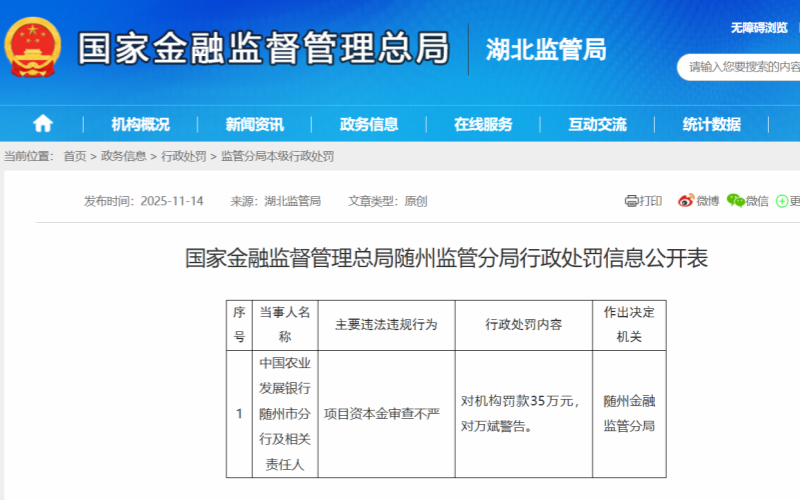Viewport: 800px width, 500px height.
Task: Open the 机构概况 menu
Action: [140, 124]
